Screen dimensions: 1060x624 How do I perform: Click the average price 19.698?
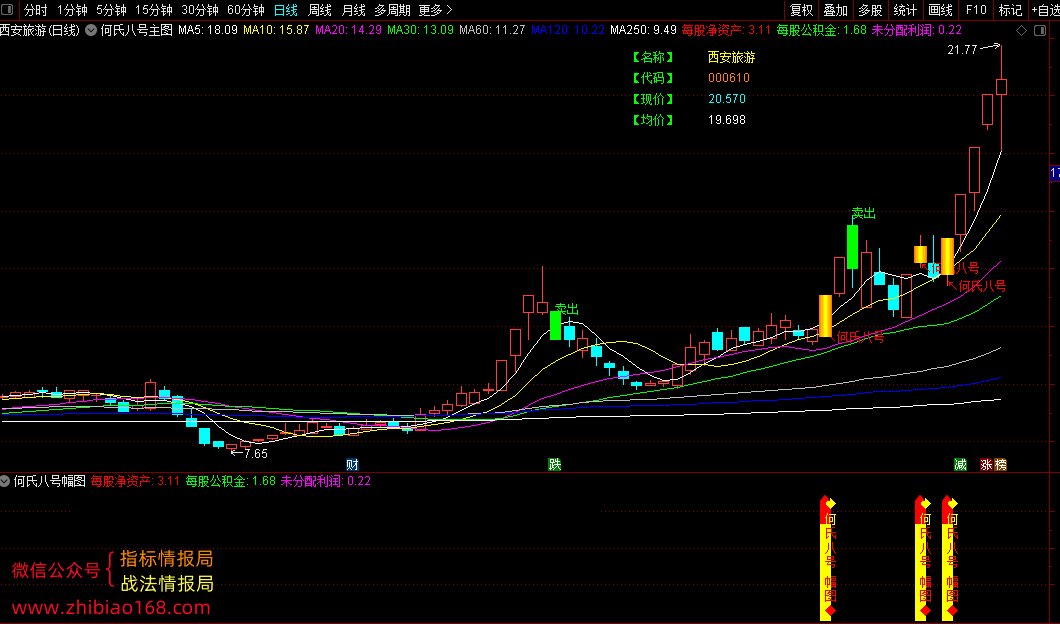[727, 120]
